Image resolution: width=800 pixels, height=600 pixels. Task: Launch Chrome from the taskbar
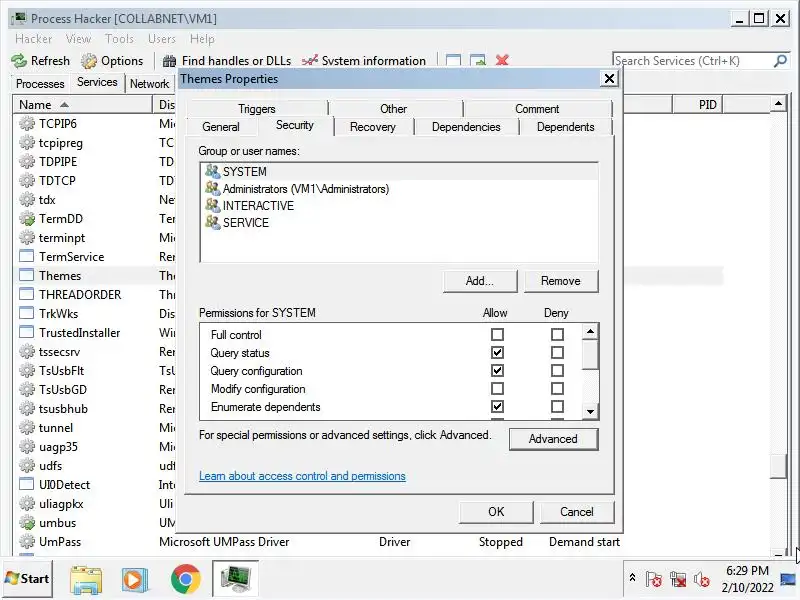186,579
